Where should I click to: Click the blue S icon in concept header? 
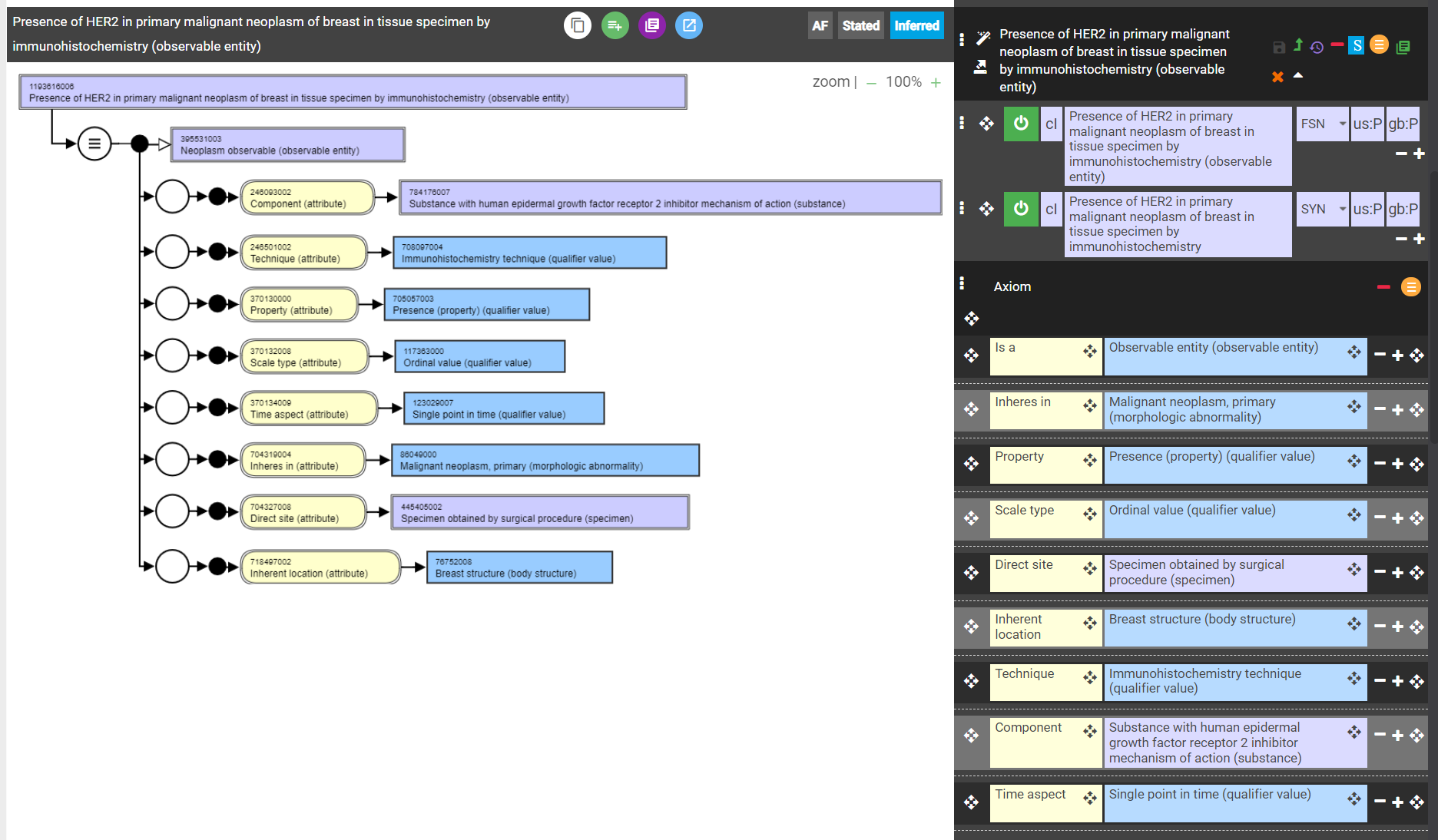(x=1357, y=45)
